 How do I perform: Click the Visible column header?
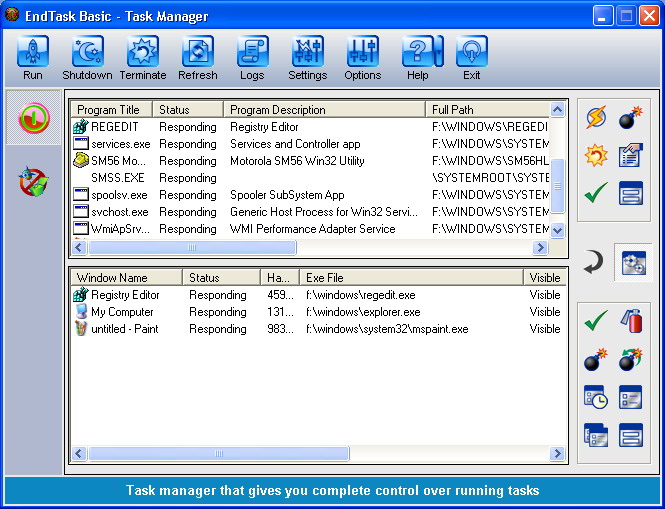[x=545, y=278]
